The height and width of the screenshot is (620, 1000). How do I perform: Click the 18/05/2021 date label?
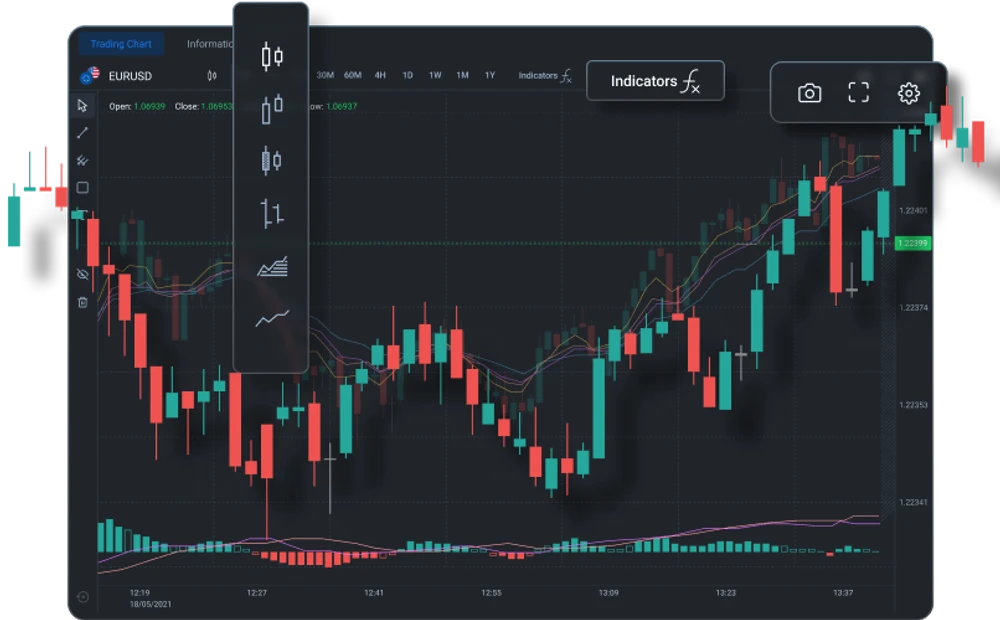(151, 604)
